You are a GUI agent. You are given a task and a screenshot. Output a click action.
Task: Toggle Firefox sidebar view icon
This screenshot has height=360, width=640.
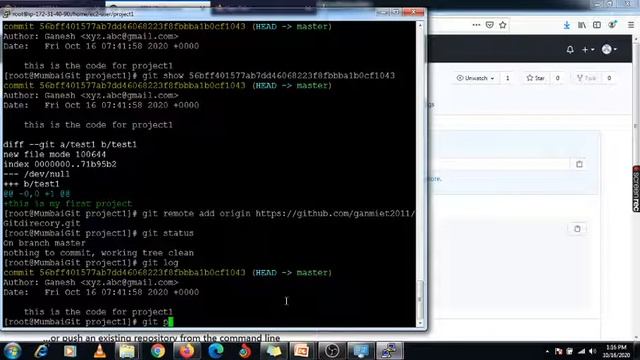tap(597, 25)
